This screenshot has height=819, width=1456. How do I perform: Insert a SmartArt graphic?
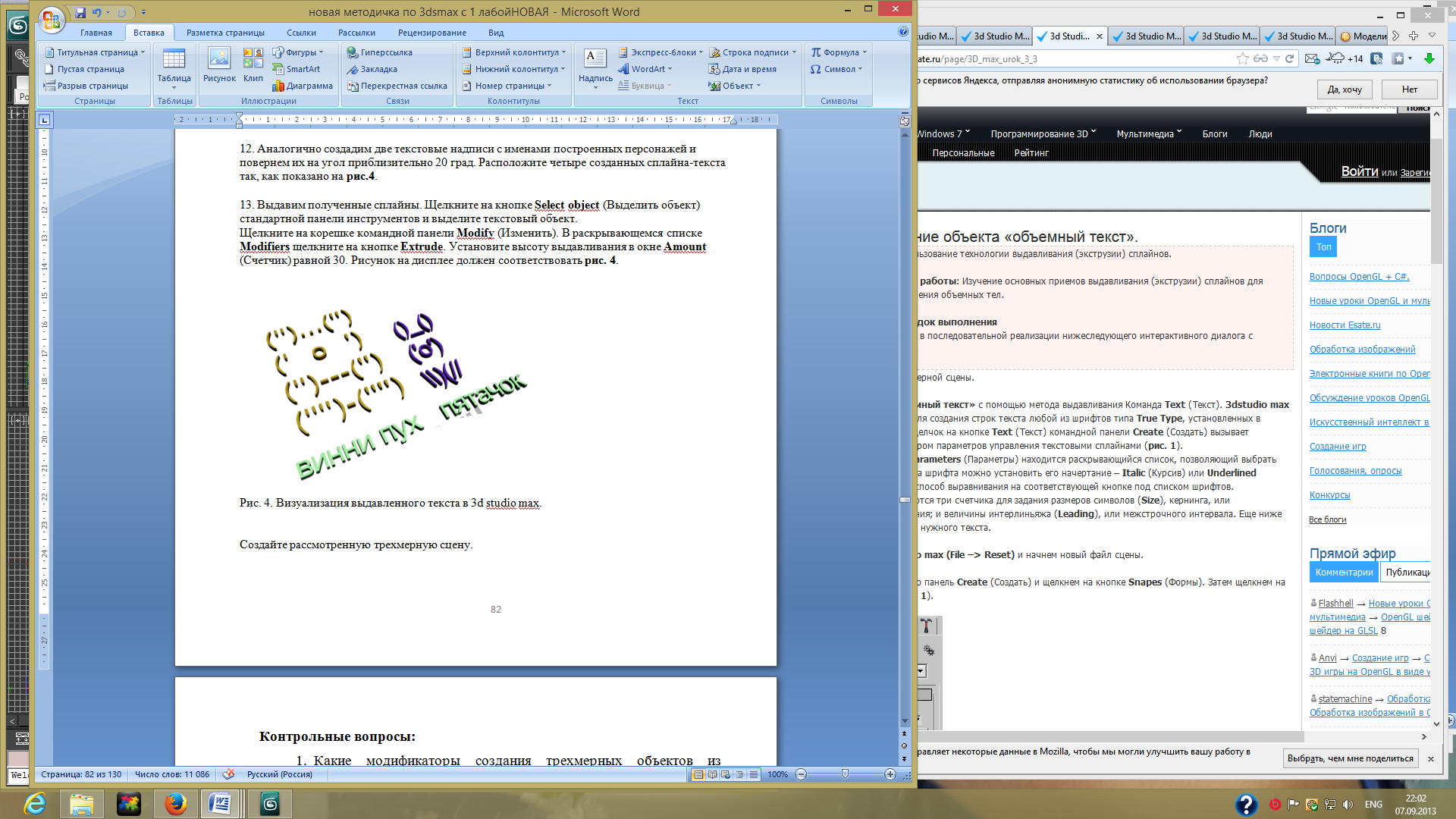point(297,69)
